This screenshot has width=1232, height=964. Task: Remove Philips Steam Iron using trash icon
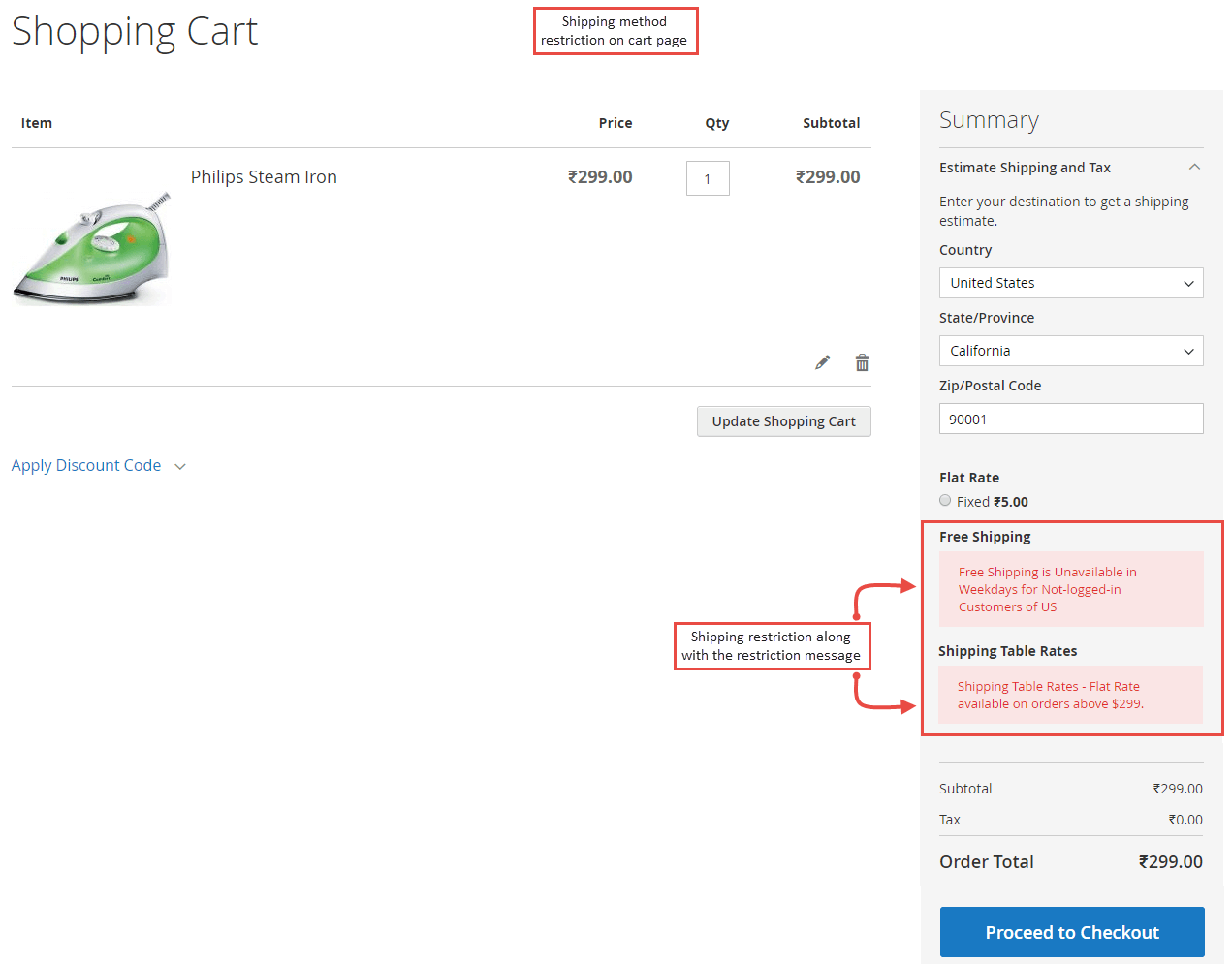click(x=862, y=361)
